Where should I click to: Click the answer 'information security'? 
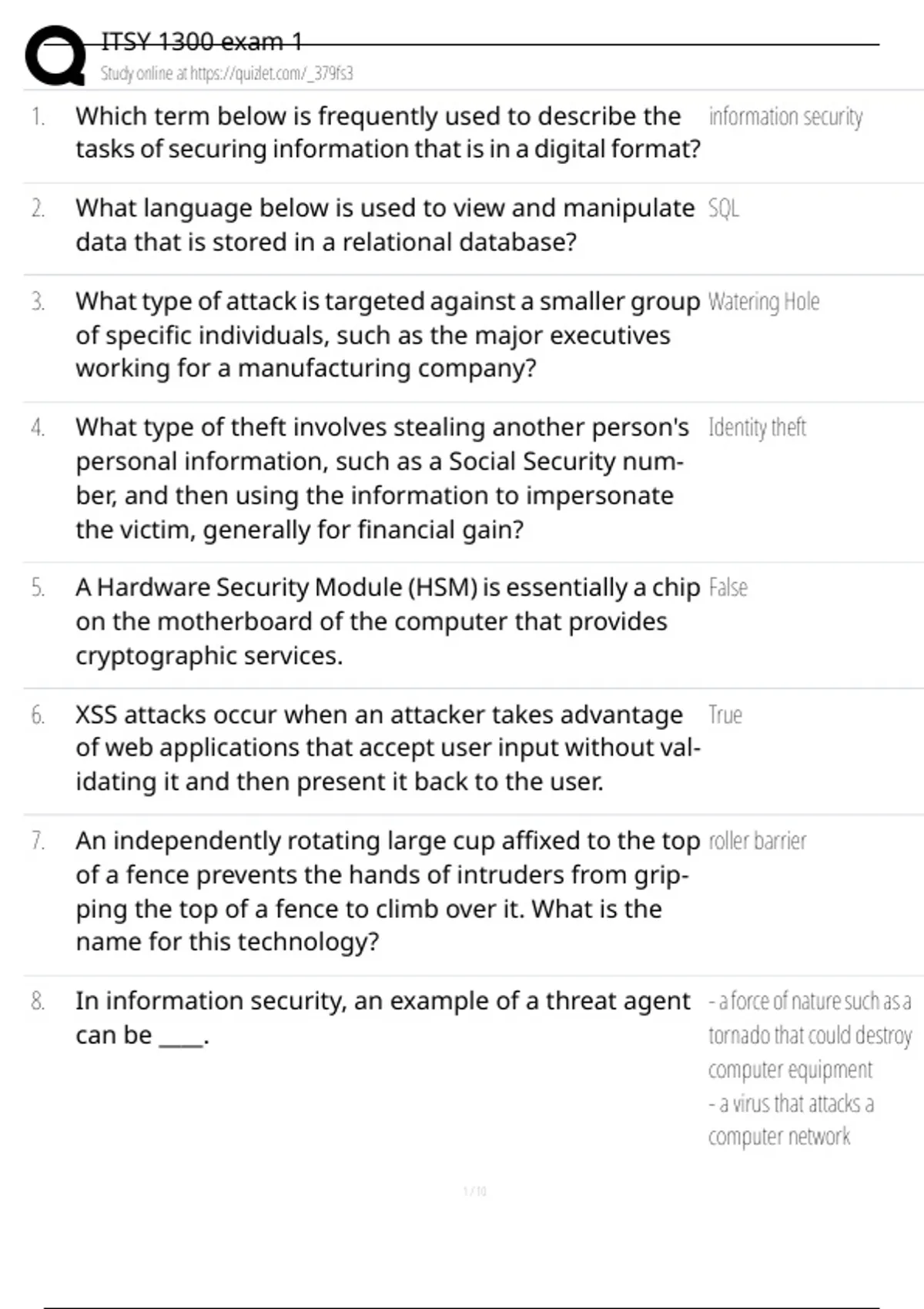785,117
